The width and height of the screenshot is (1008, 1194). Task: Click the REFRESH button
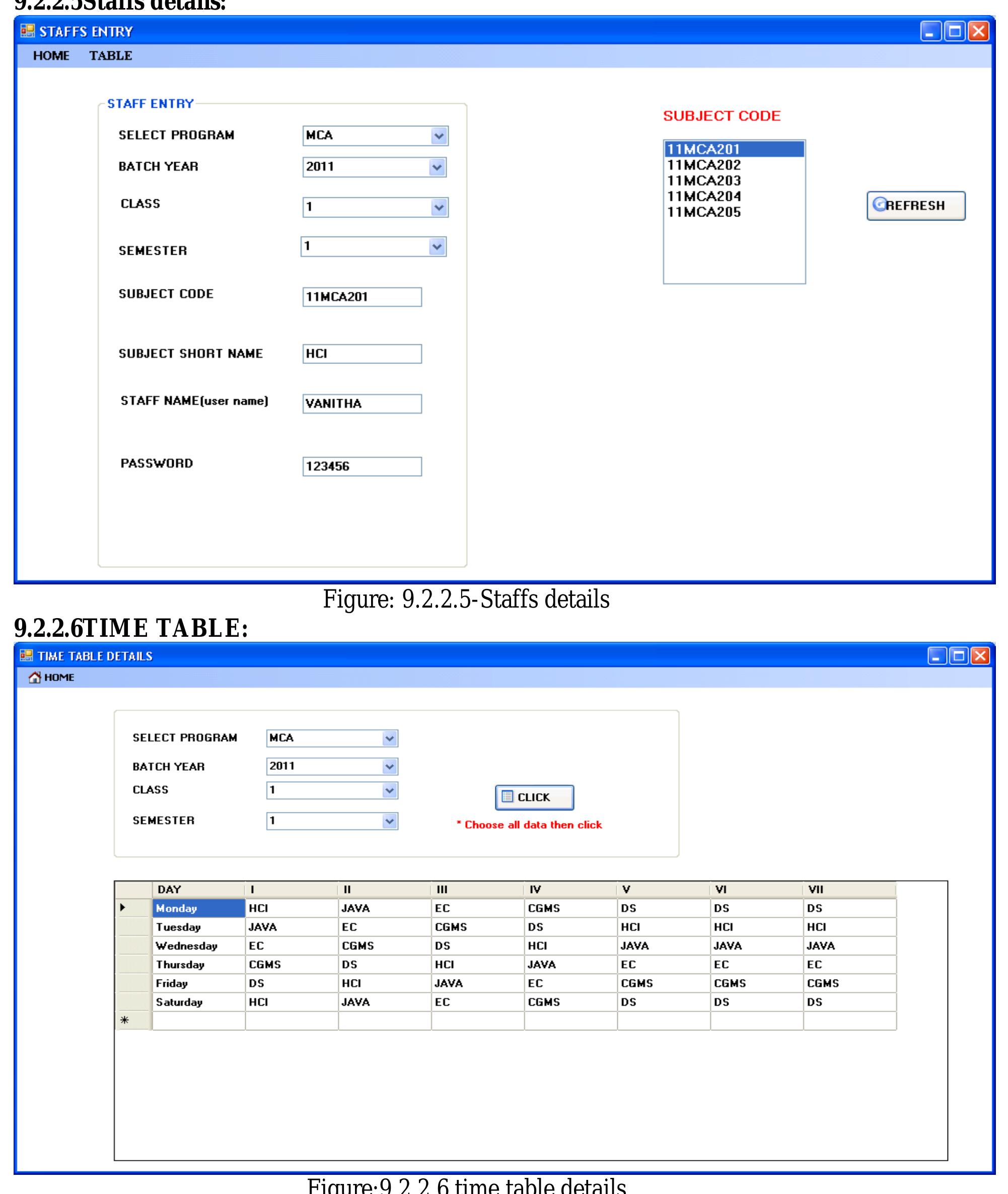[x=916, y=206]
